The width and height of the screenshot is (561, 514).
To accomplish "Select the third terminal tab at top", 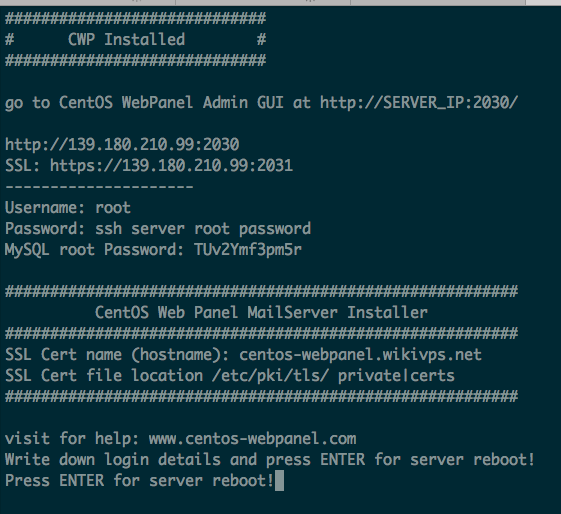I will tap(438, 2).
